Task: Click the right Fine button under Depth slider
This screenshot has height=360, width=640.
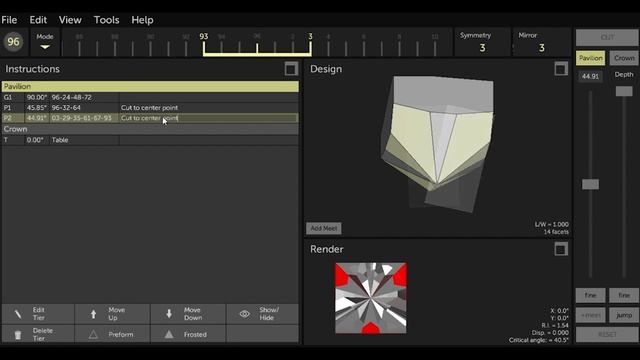Action: pyautogui.click(x=624, y=295)
